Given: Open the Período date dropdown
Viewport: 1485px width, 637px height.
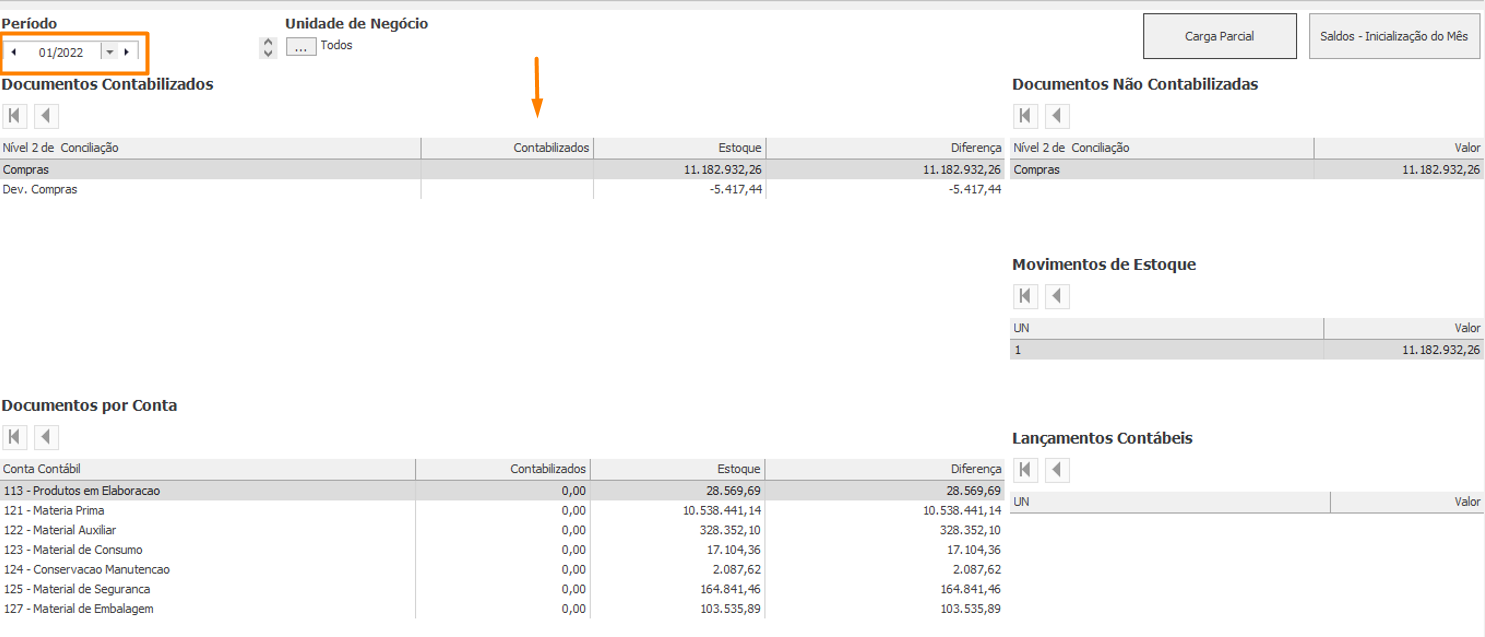Looking at the screenshot, I should tap(109, 52).
